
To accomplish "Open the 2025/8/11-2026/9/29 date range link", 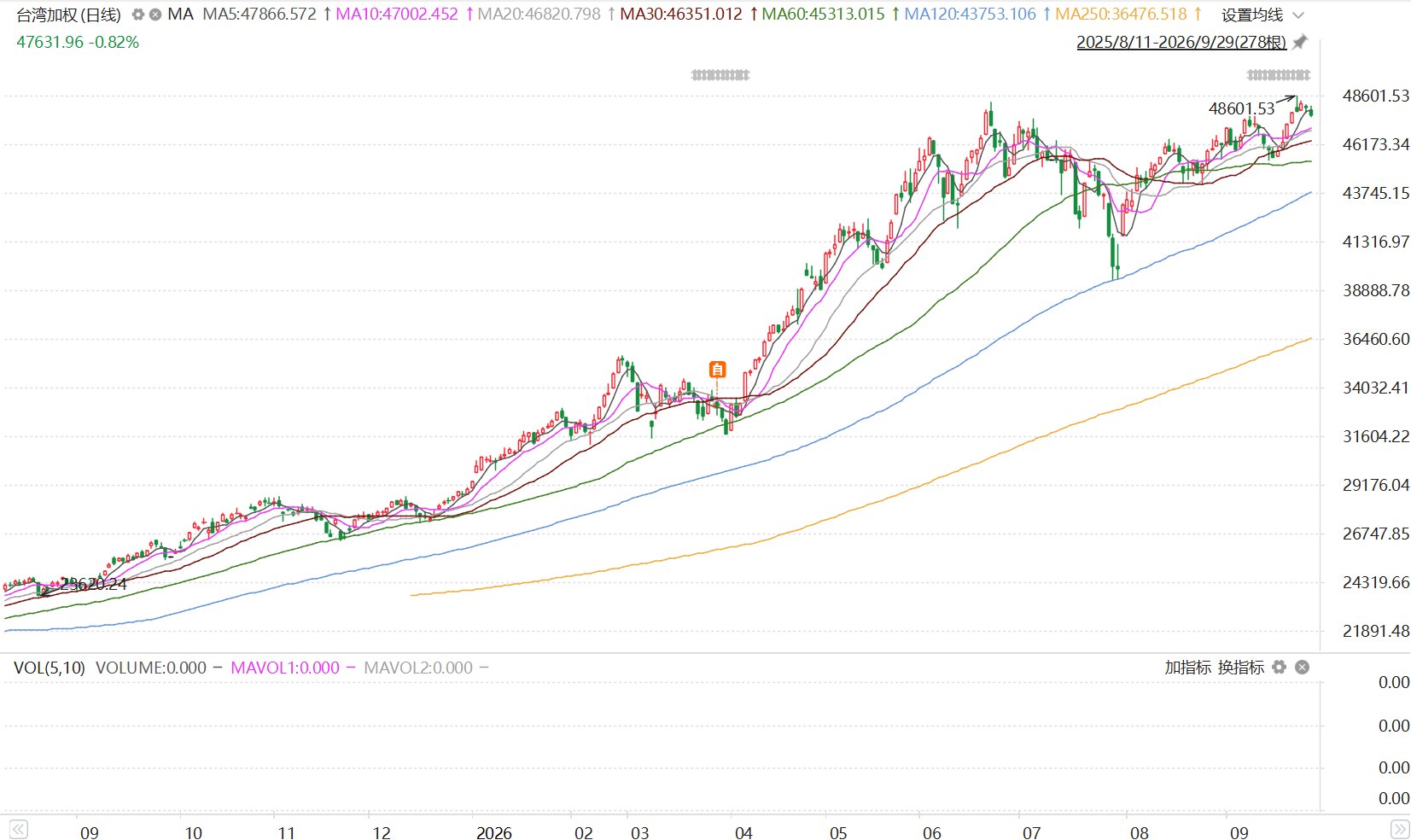I will [x=1181, y=42].
